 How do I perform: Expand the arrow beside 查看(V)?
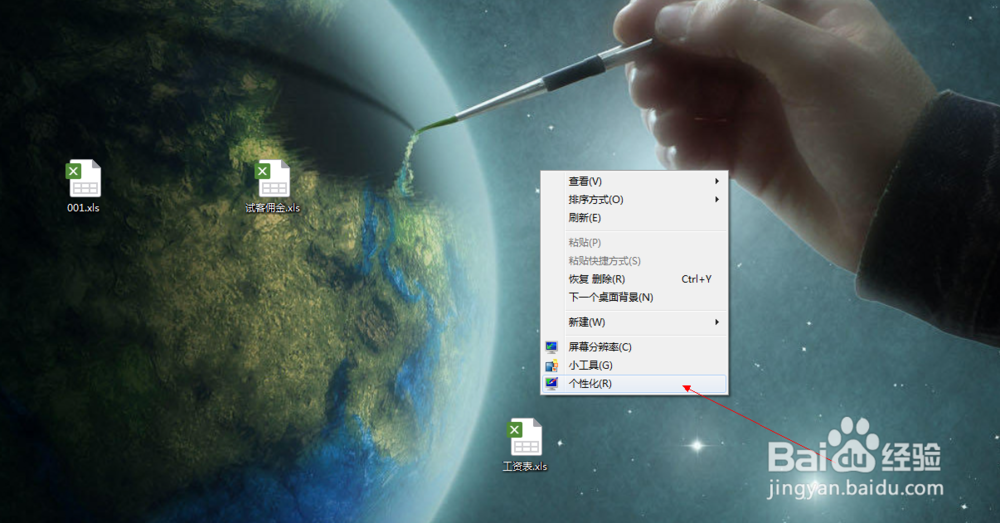coord(717,181)
